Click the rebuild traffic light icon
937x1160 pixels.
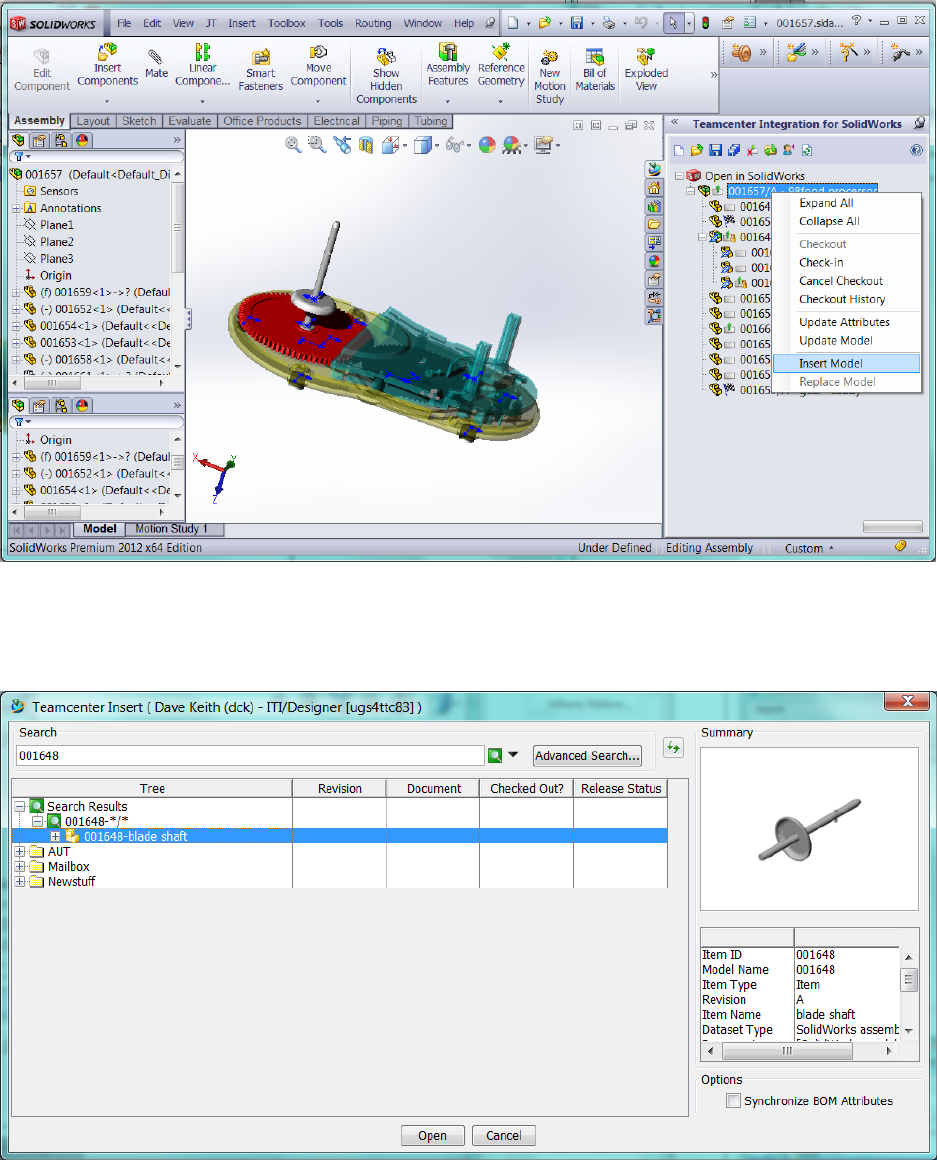[x=706, y=23]
